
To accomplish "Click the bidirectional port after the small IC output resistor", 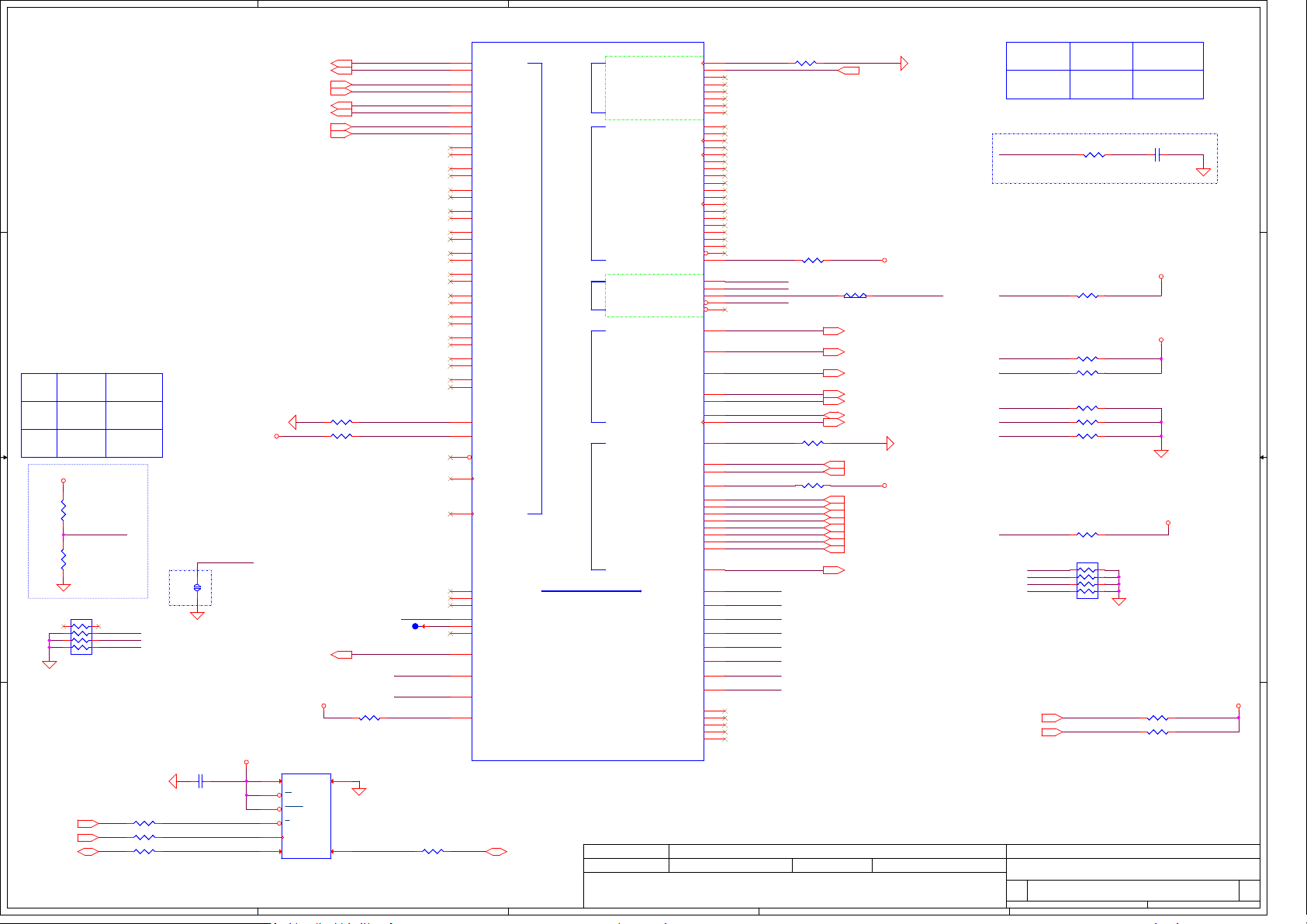I will pyautogui.click(x=496, y=852).
